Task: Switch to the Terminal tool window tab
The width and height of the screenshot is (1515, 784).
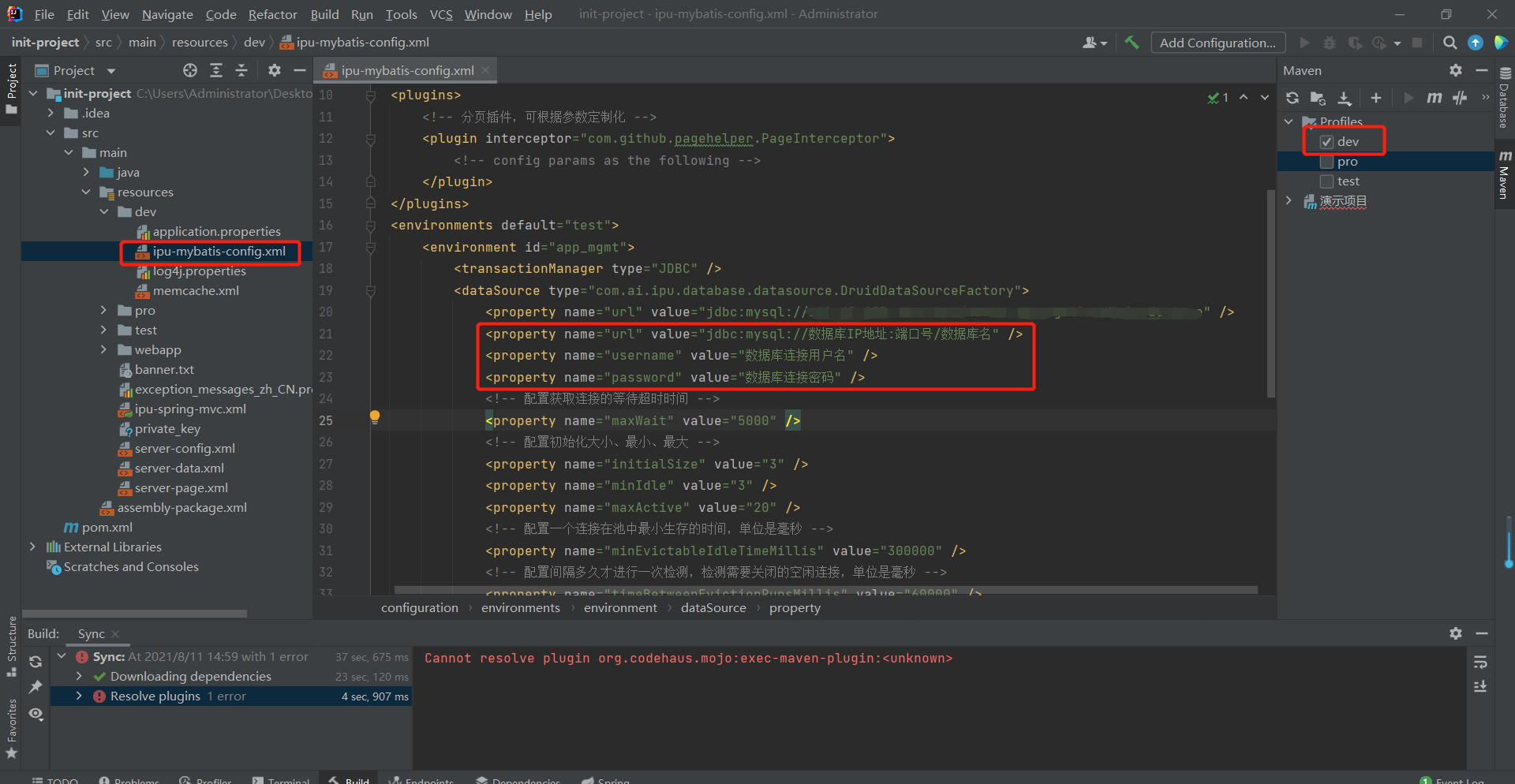Action: pyautogui.click(x=281, y=780)
